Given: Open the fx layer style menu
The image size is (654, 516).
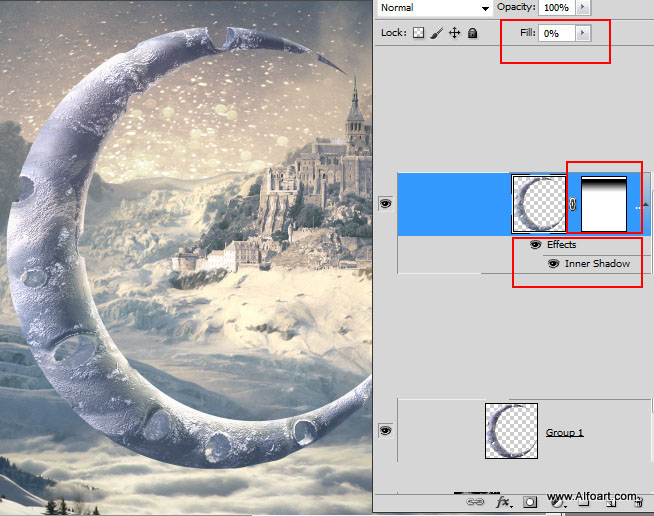Looking at the screenshot, I should pyautogui.click(x=503, y=502).
